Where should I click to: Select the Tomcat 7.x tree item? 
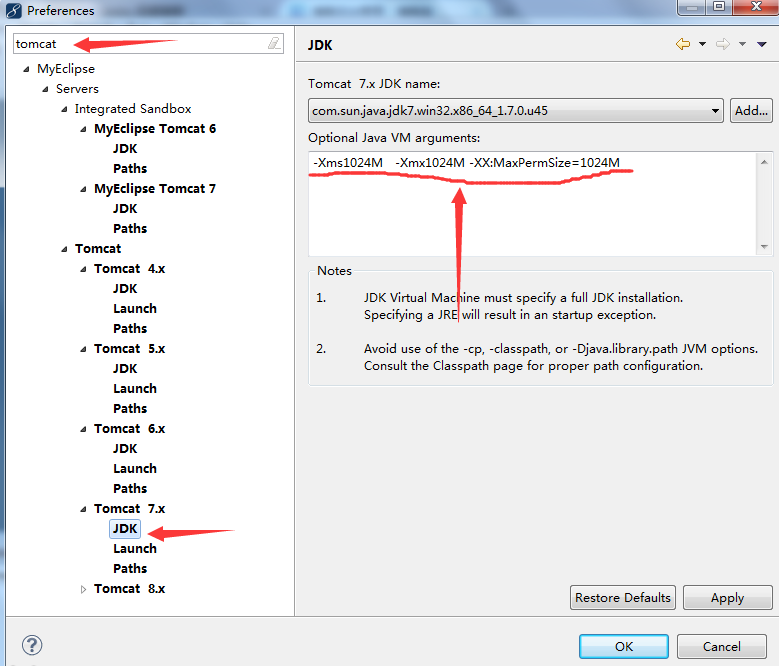[130, 509]
